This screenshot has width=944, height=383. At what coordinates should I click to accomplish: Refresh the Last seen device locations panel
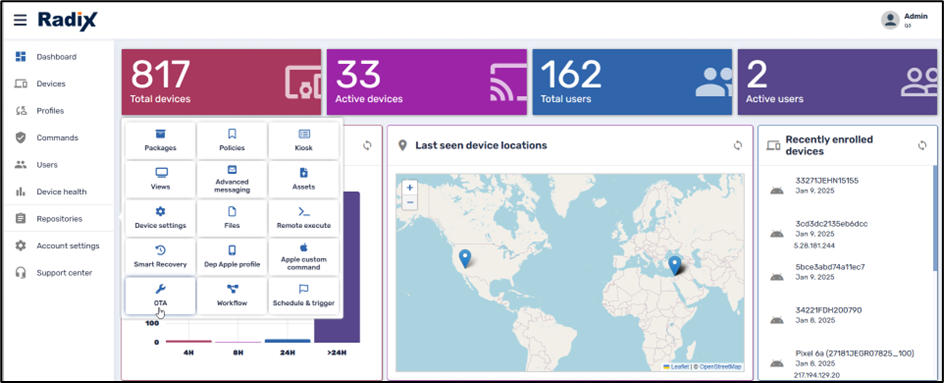point(738,145)
